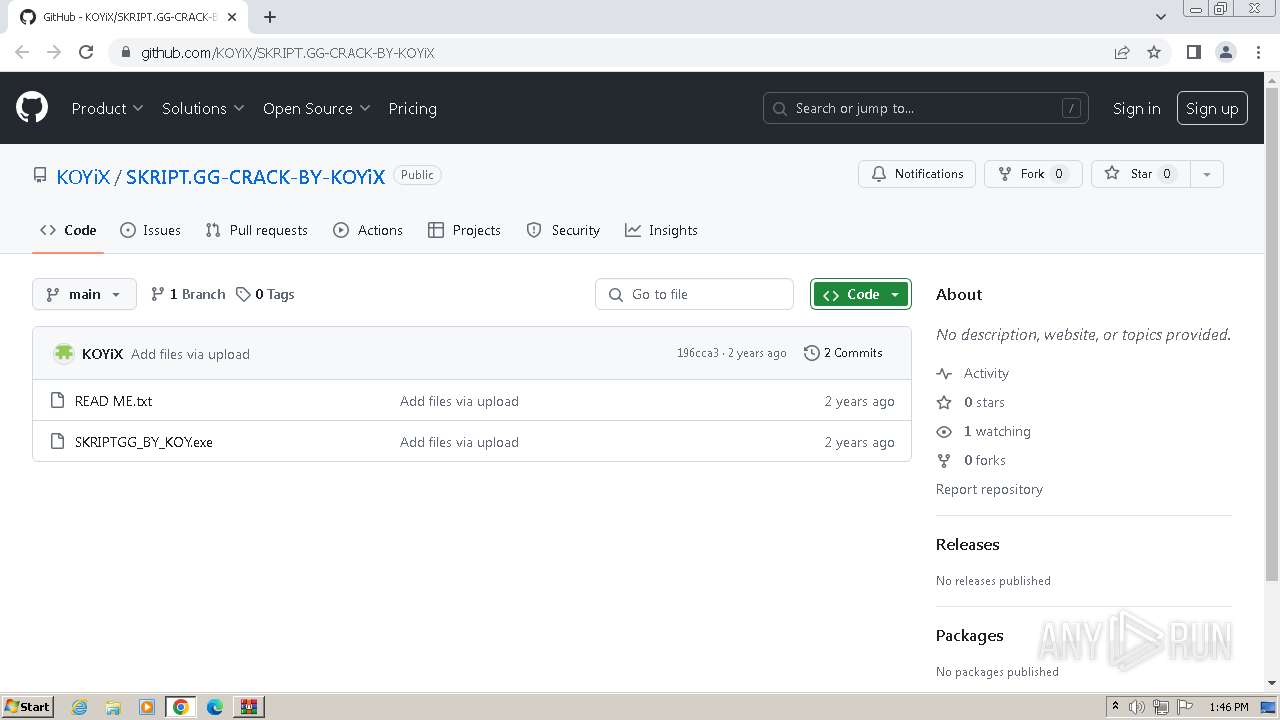Open the SKRIPTGG_BY_KOY.exe file
This screenshot has height=720, width=1280.
click(x=144, y=442)
